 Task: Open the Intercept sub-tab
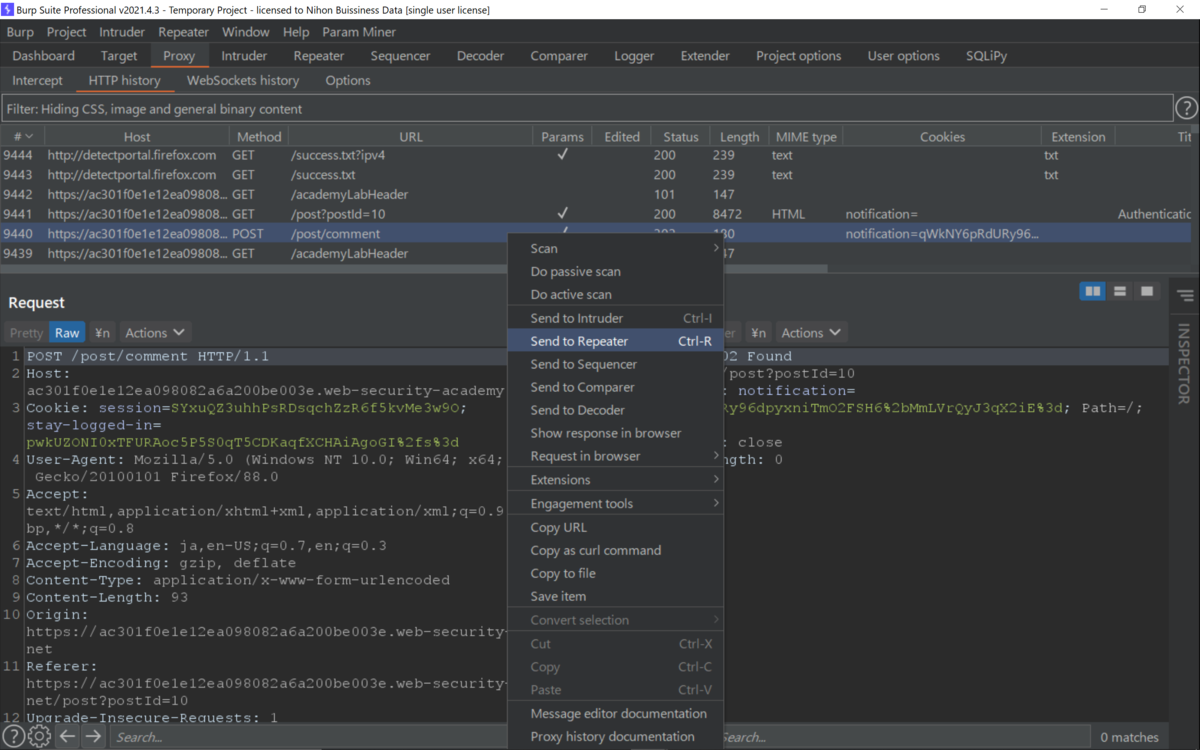(37, 80)
